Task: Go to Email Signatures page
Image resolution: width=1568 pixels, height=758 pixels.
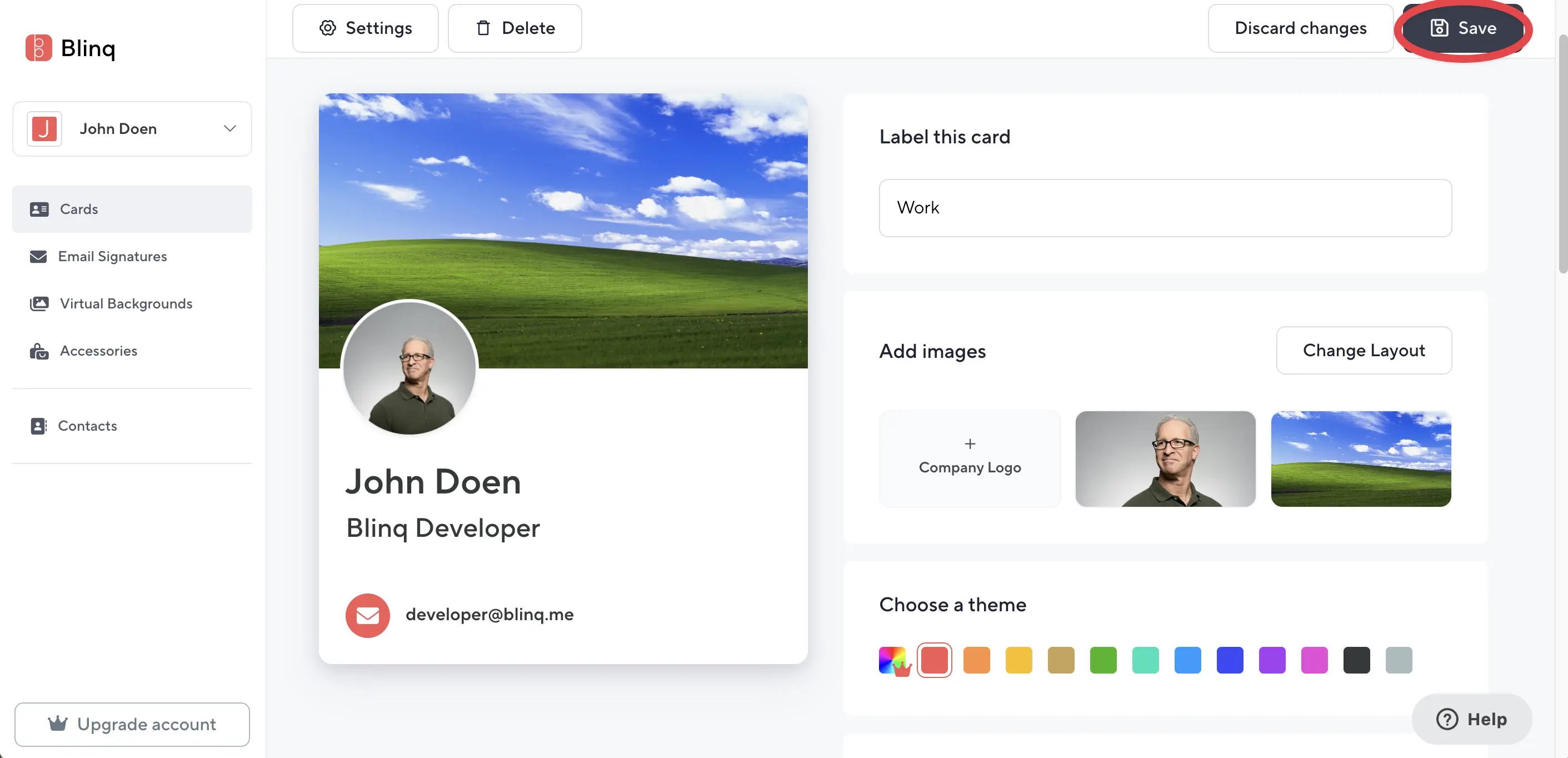Action: click(x=113, y=256)
